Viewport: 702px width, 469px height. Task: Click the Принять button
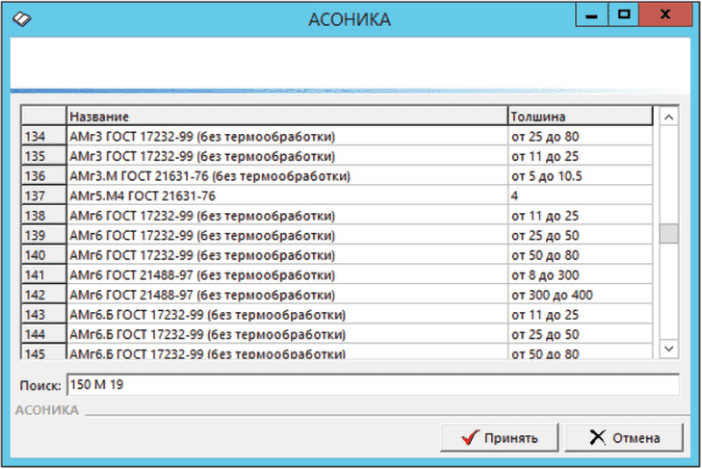coord(501,437)
